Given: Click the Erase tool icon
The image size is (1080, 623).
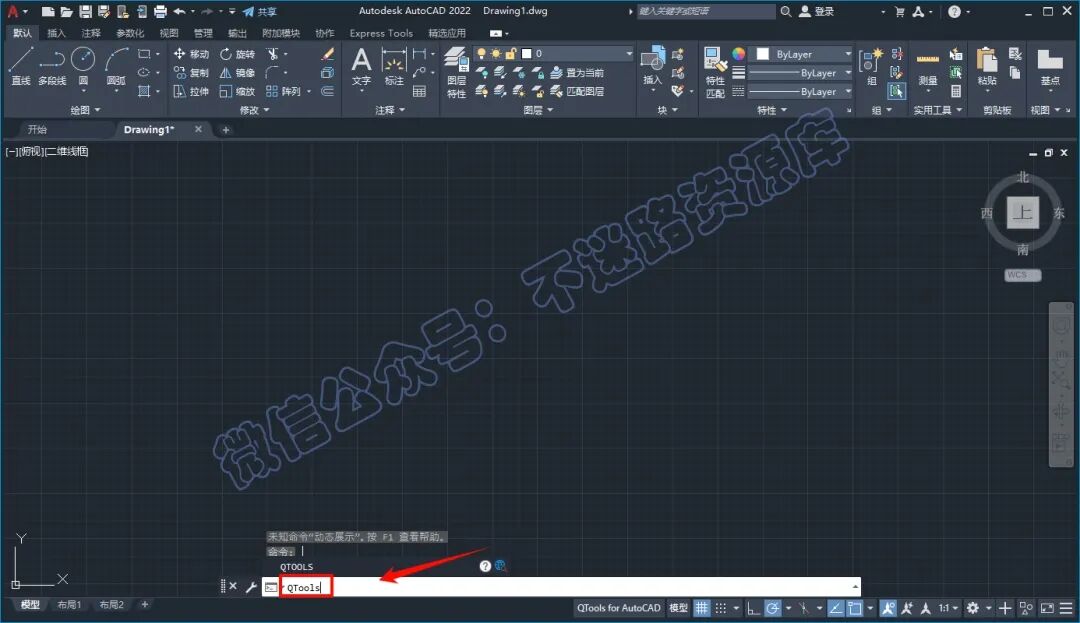Looking at the screenshot, I should pos(328,54).
